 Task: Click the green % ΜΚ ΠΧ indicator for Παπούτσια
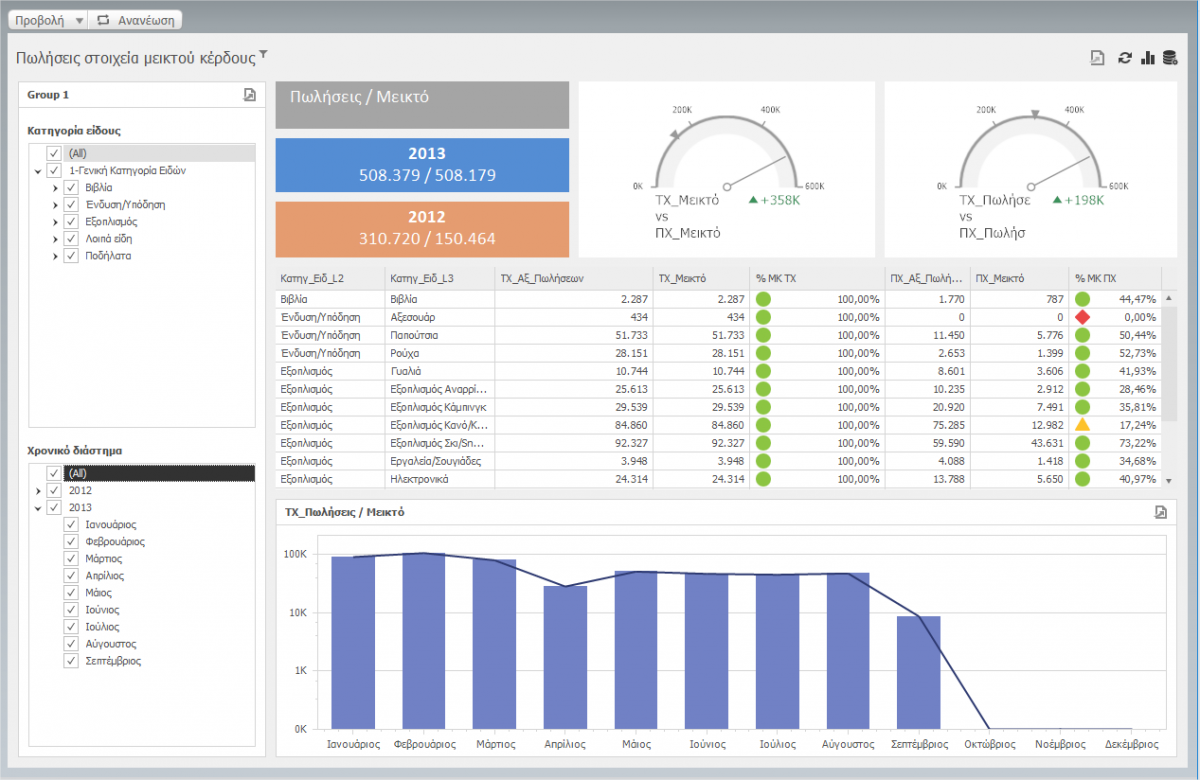[1082, 335]
